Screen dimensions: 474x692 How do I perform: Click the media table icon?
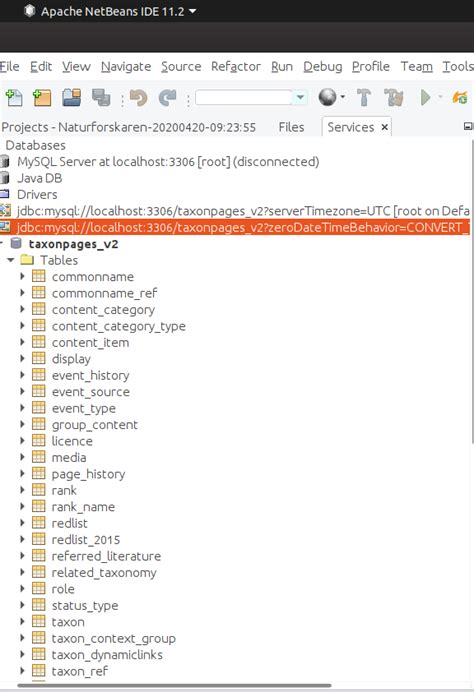coord(39,457)
